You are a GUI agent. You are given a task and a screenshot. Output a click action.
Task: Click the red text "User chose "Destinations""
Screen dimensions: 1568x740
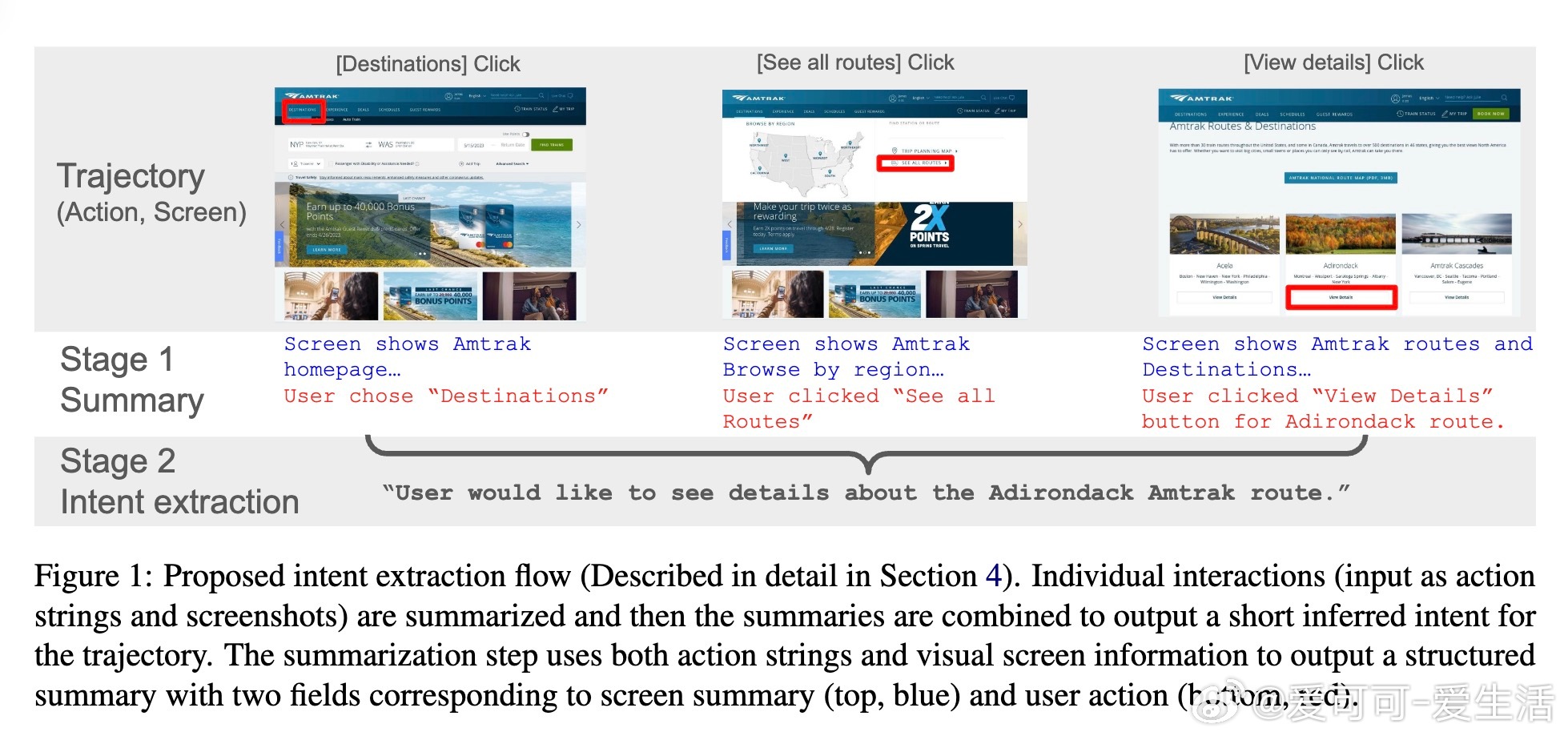[x=446, y=396]
